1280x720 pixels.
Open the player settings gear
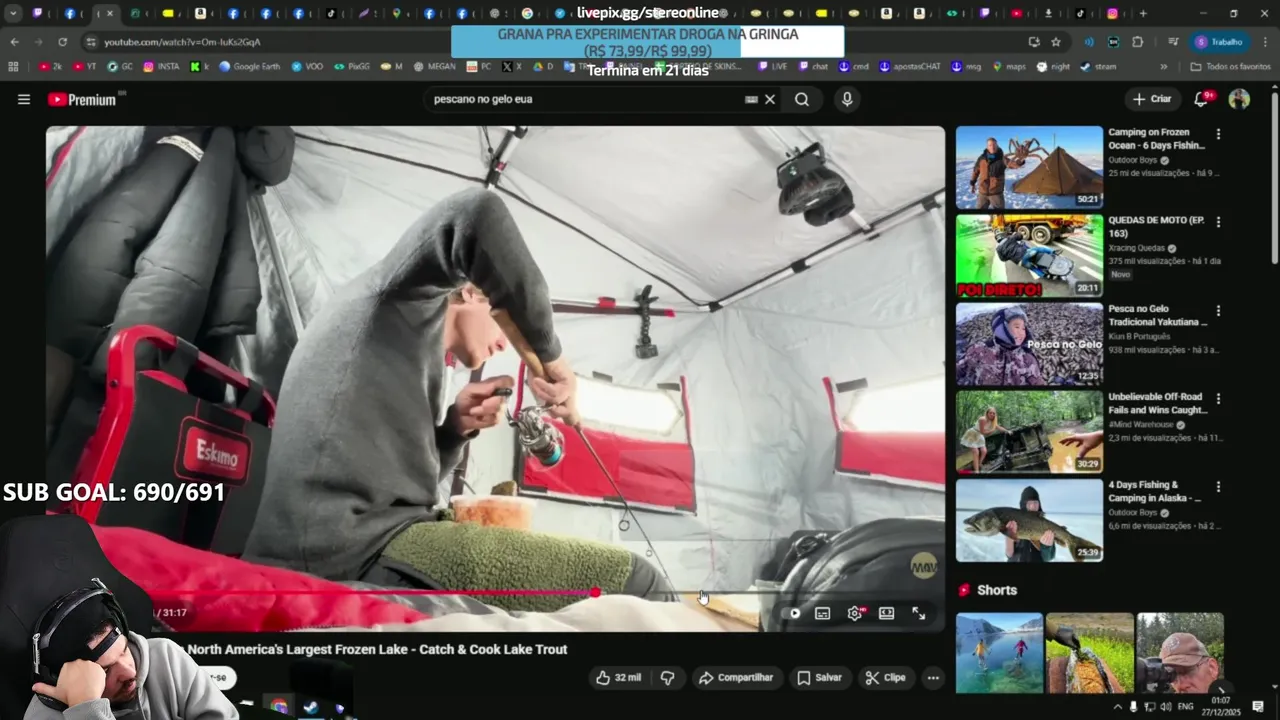854,614
